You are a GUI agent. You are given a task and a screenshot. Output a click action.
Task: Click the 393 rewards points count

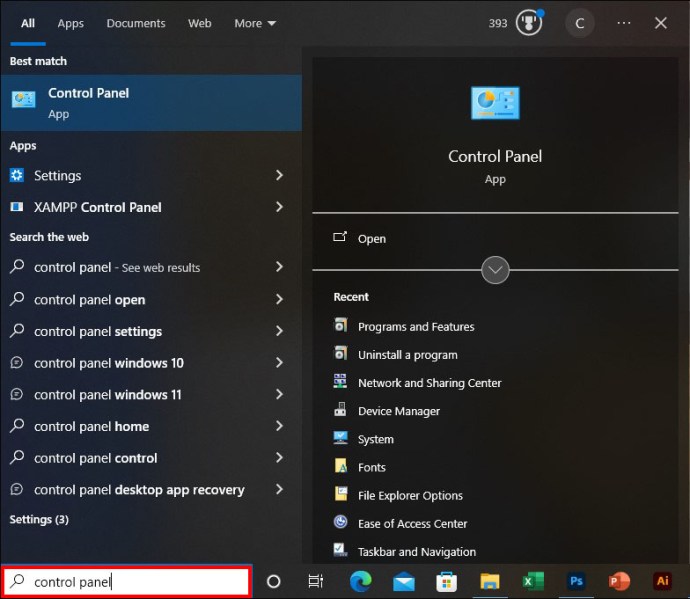[498, 23]
